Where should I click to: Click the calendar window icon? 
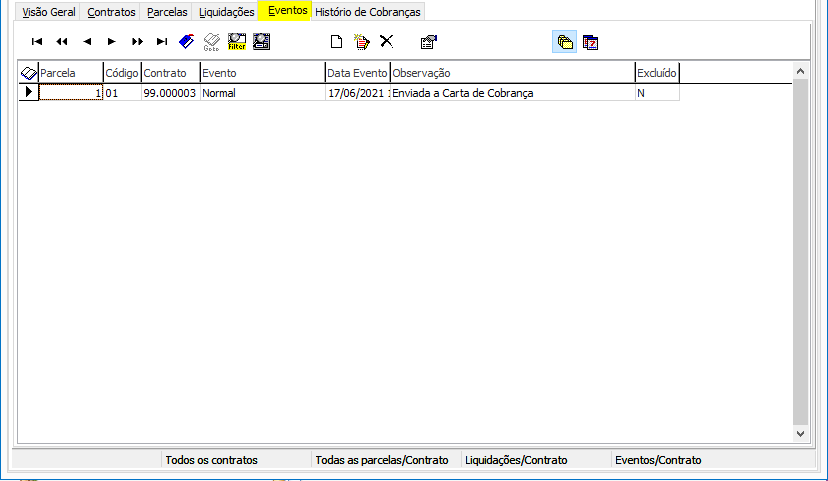pos(590,42)
